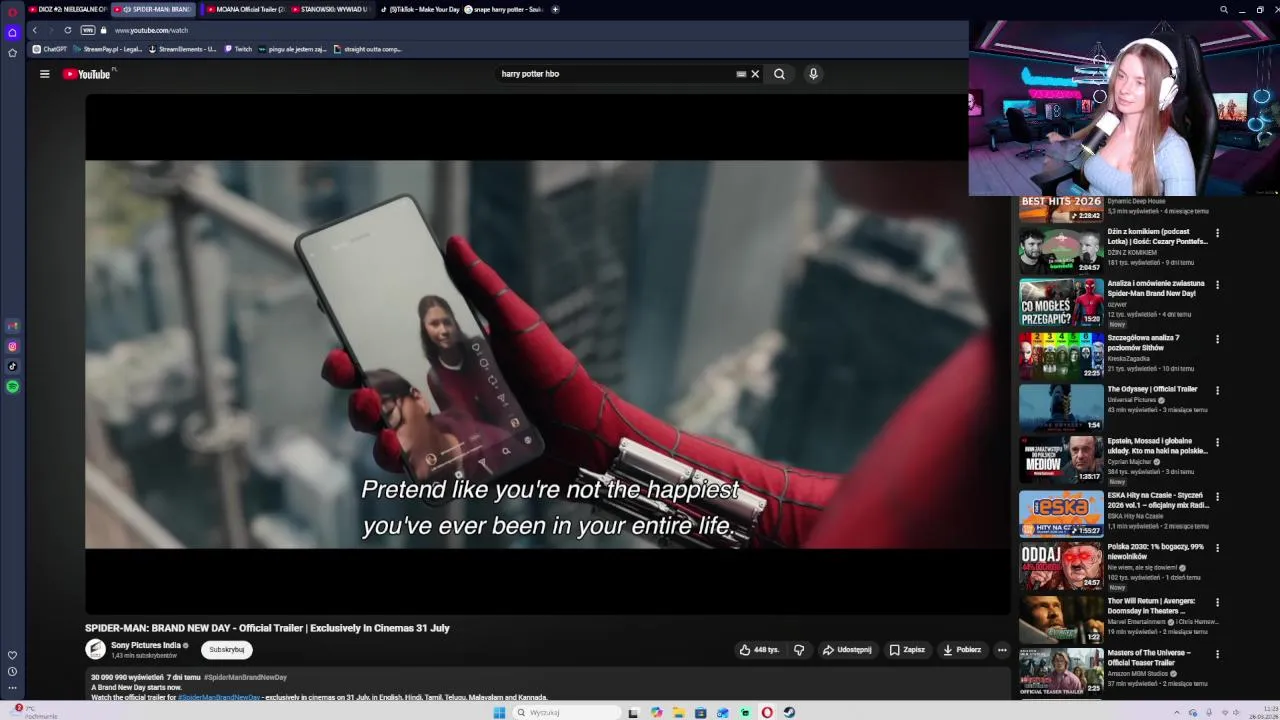Open options for The Odyssey trailer
Viewport: 1280px width, 720px height.
point(1217,390)
